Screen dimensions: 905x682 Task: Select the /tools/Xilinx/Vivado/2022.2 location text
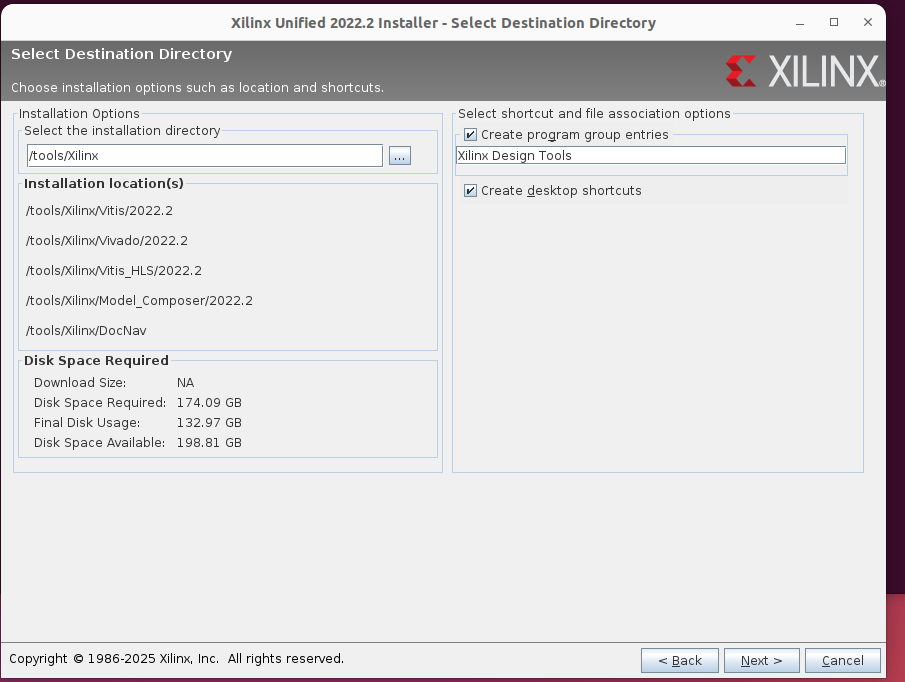tap(107, 241)
